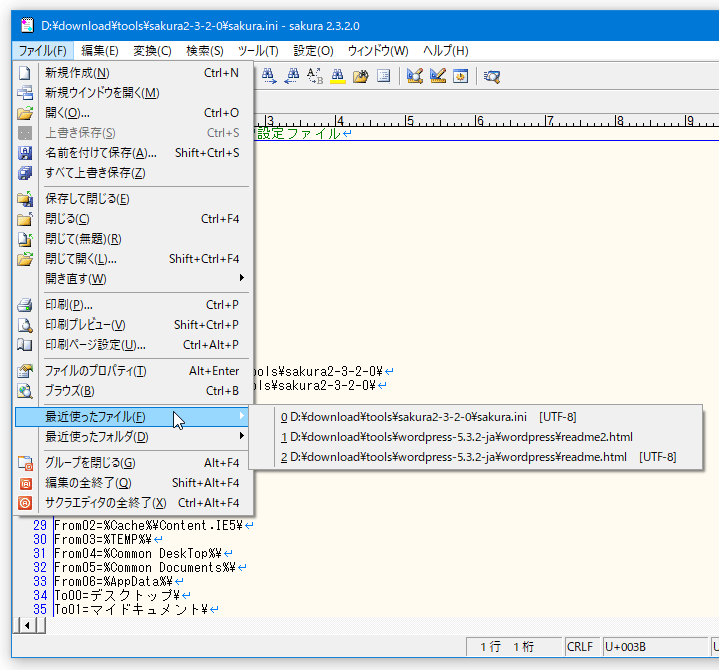Open the 検索(S) menu
The height and width of the screenshot is (670, 719).
click(x=205, y=50)
